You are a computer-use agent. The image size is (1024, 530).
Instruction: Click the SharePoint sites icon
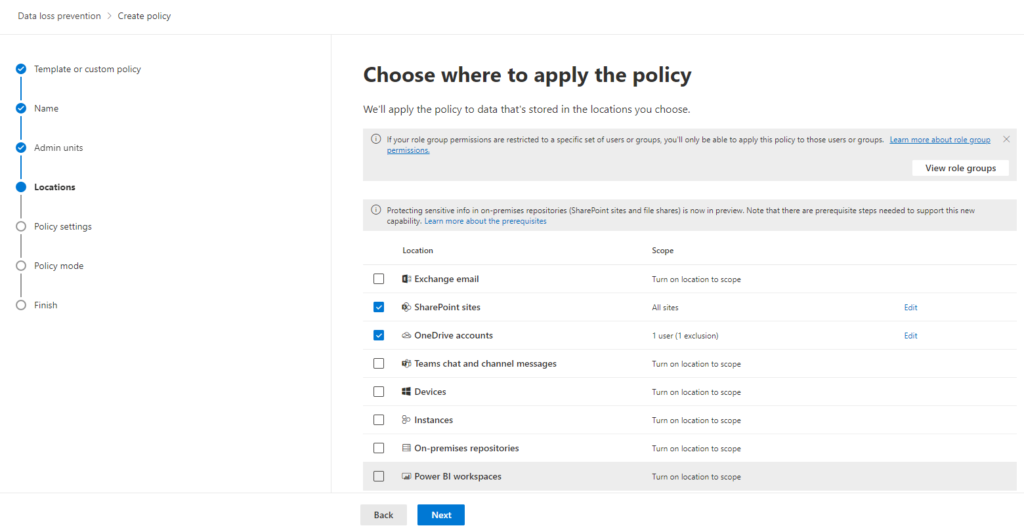[407, 307]
